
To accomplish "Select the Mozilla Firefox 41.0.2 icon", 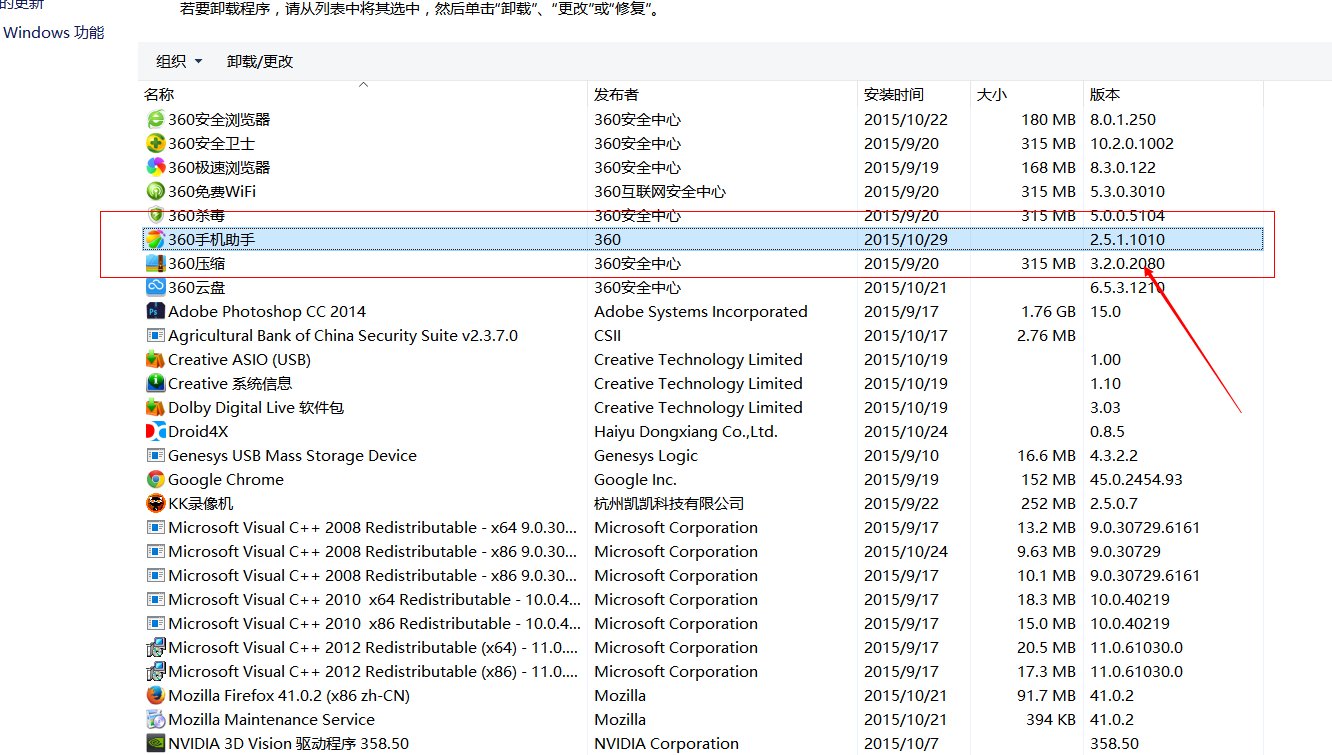I will (156, 695).
